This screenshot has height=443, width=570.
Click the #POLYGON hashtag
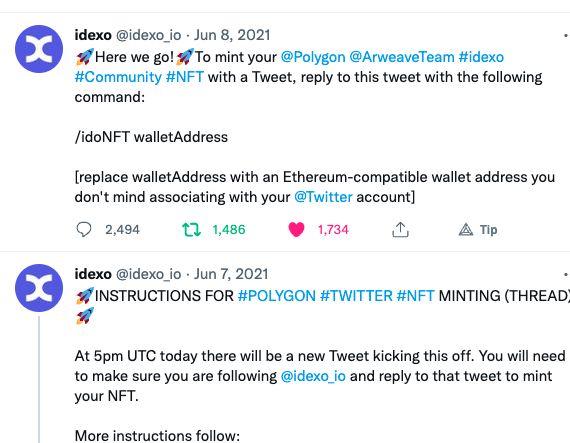(x=277, y=296)
